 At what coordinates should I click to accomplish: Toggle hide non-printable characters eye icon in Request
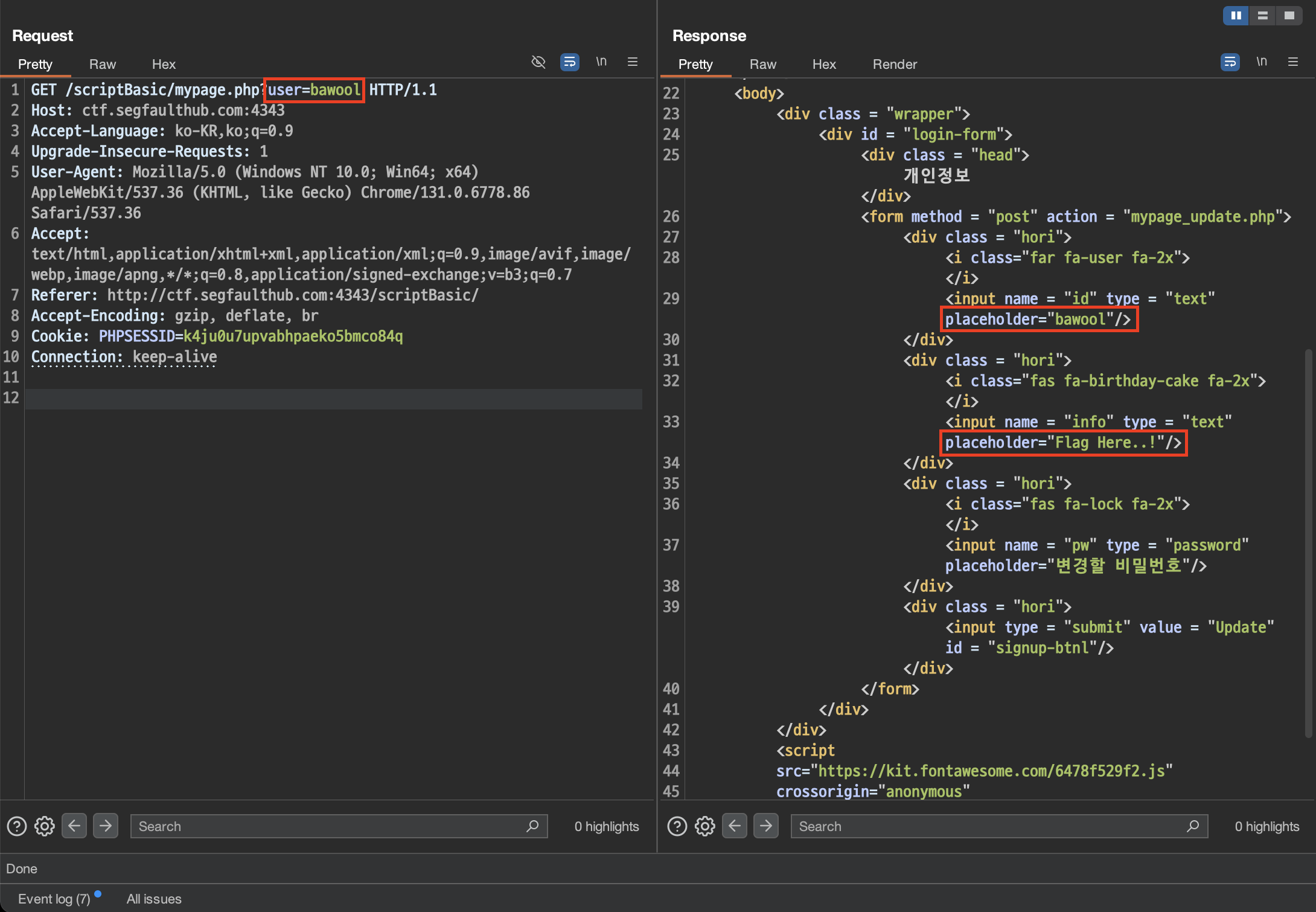tap(538, 62)
